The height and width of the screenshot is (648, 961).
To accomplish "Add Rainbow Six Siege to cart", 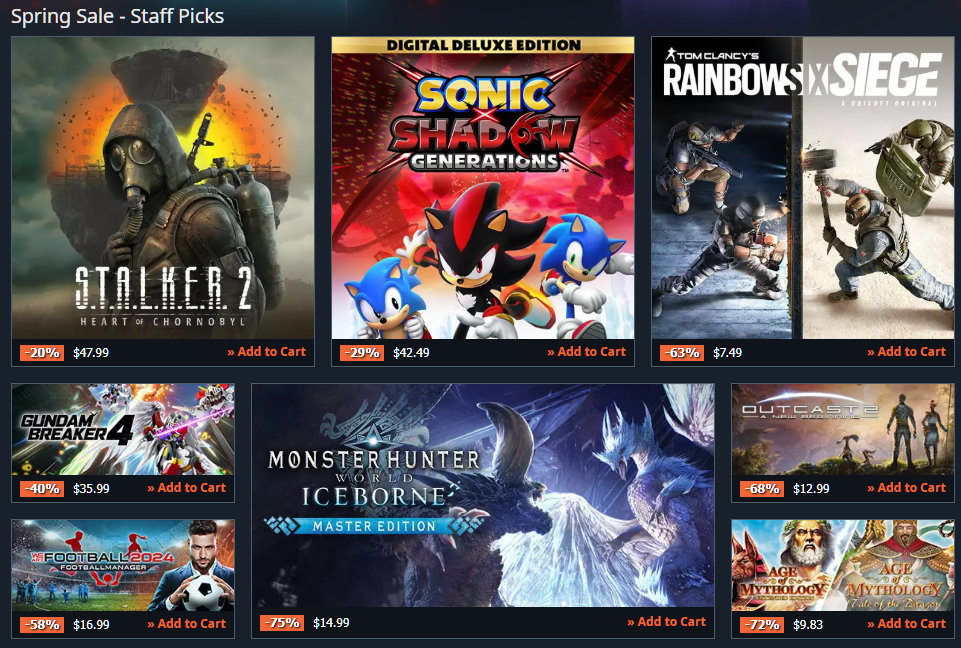I will click(906, 352).
